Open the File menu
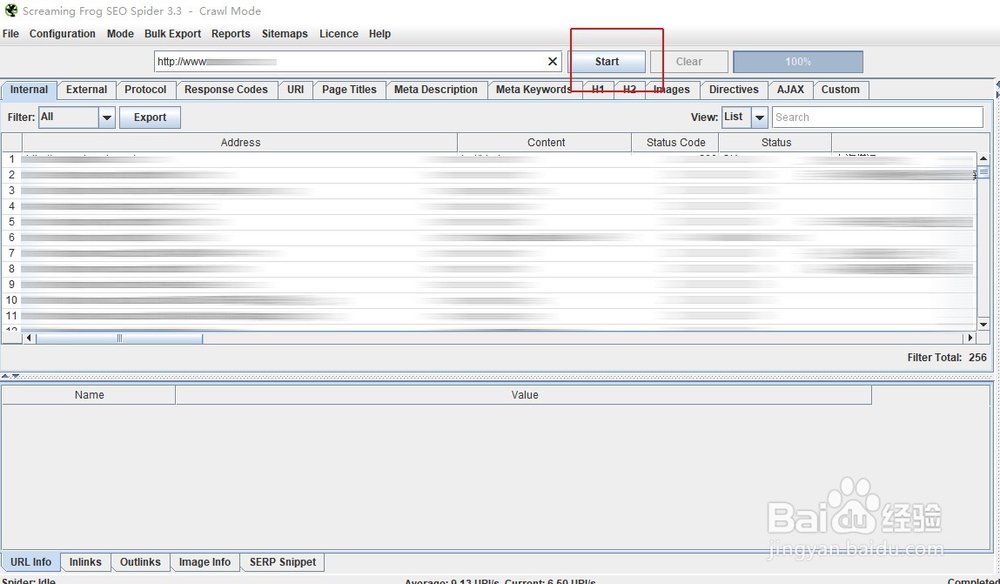 tap(11, 34)
